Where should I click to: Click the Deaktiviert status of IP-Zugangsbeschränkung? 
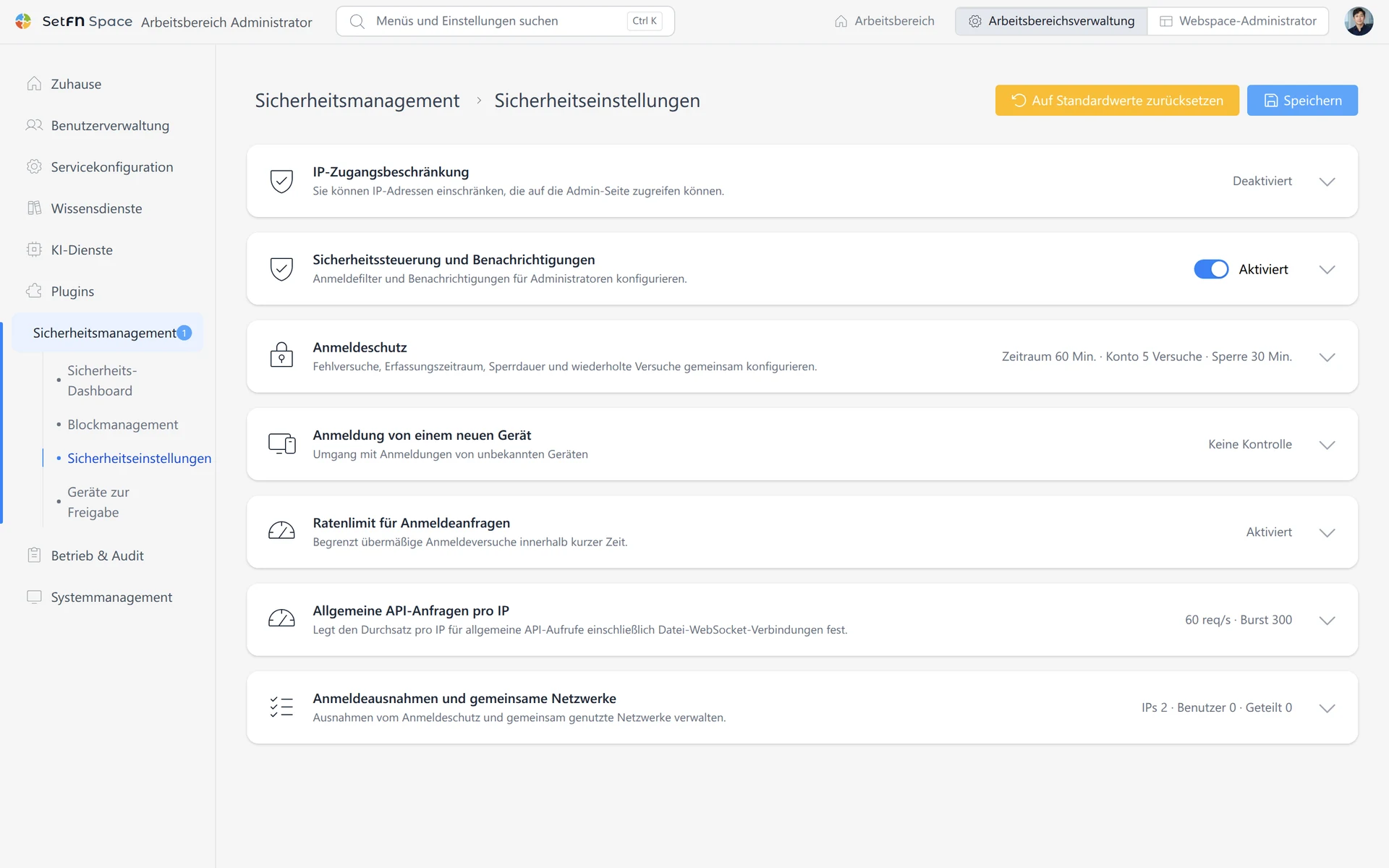[1262, 181]
